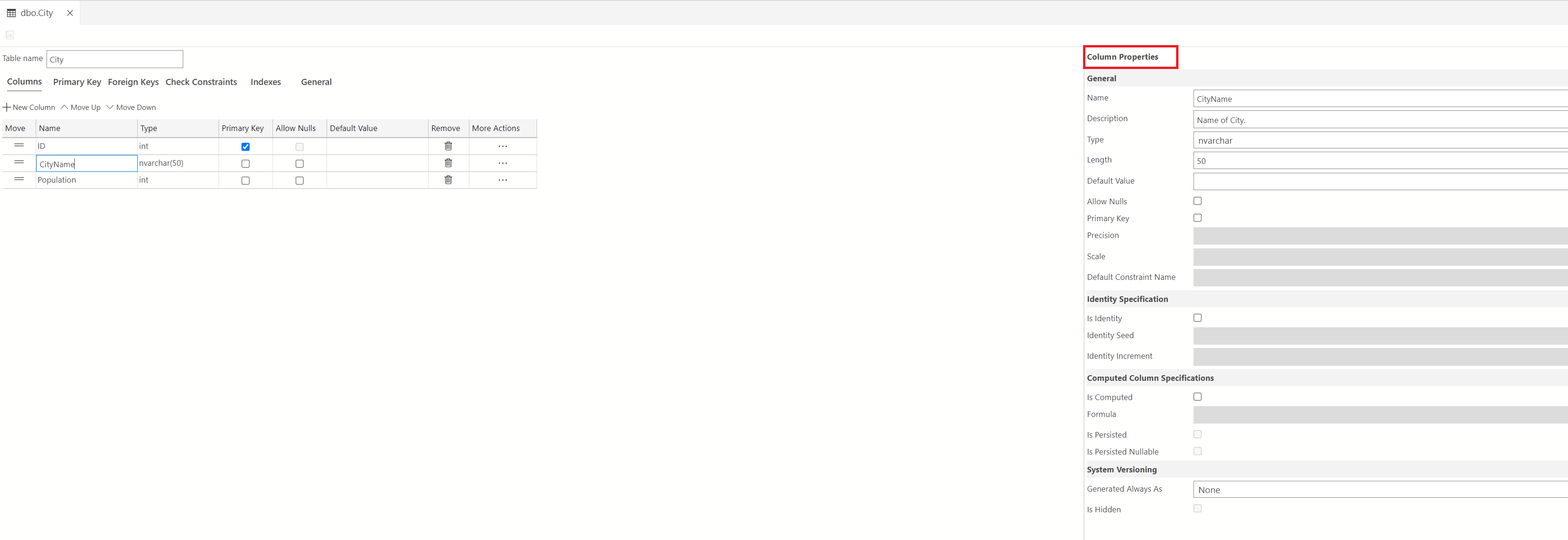1568x540 pixels.
Task: Click the New Column add icon
Action: coord(7,107)
